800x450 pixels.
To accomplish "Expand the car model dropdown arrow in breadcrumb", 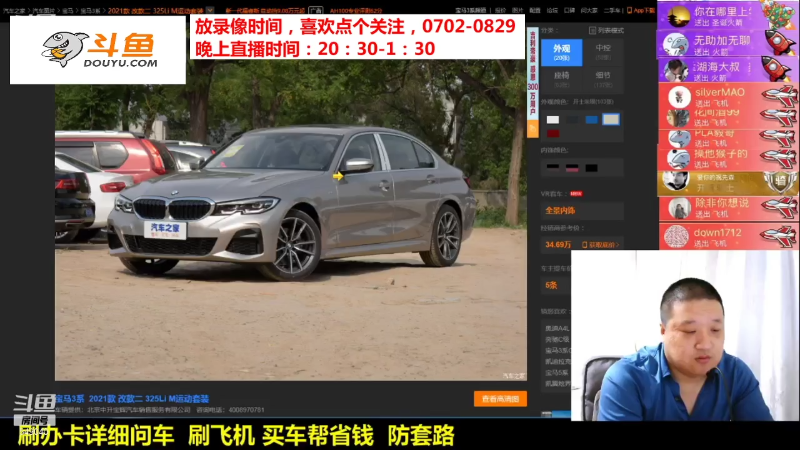I will (210, 10).
